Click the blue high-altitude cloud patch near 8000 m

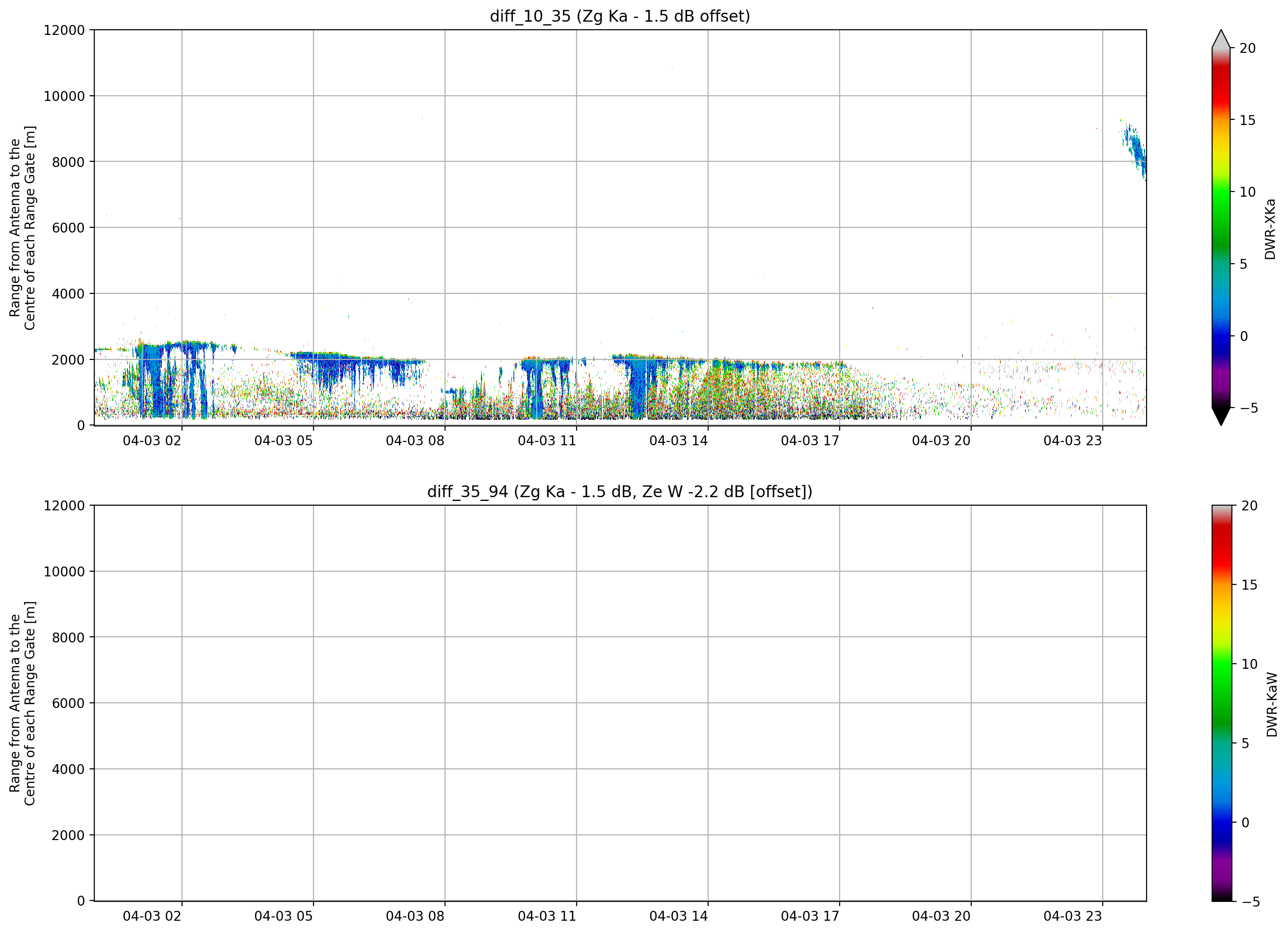(x=1135, y=150)
